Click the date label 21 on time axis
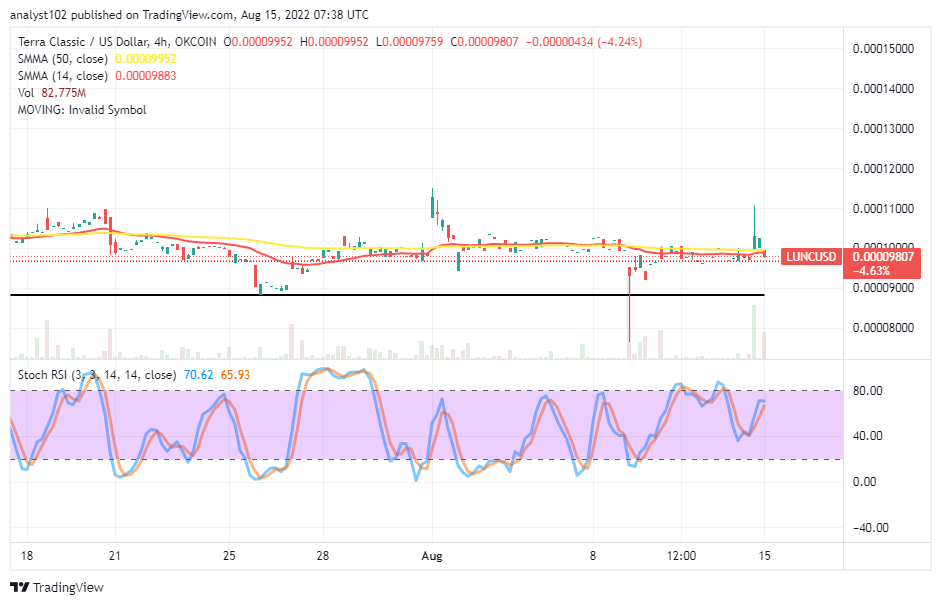This screenshot has width=941, height=605. (x=115, y=556)
